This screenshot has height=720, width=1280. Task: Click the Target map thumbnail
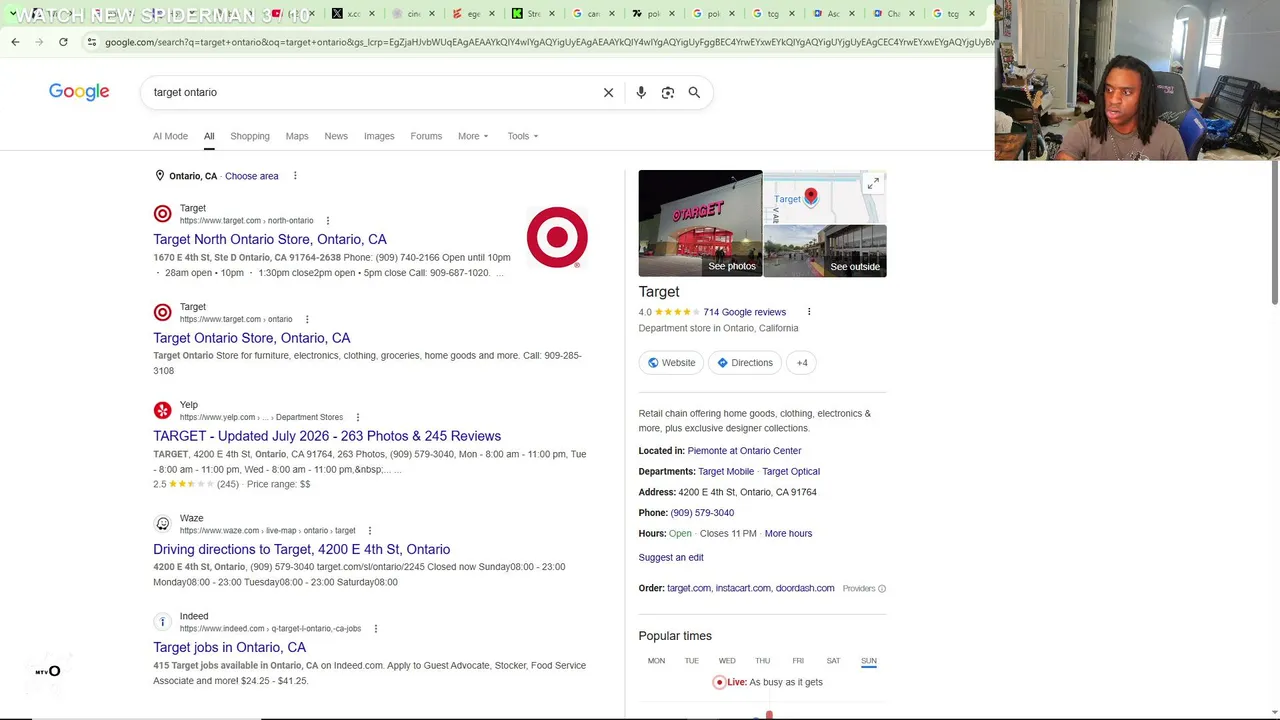(x=825, y=197)
